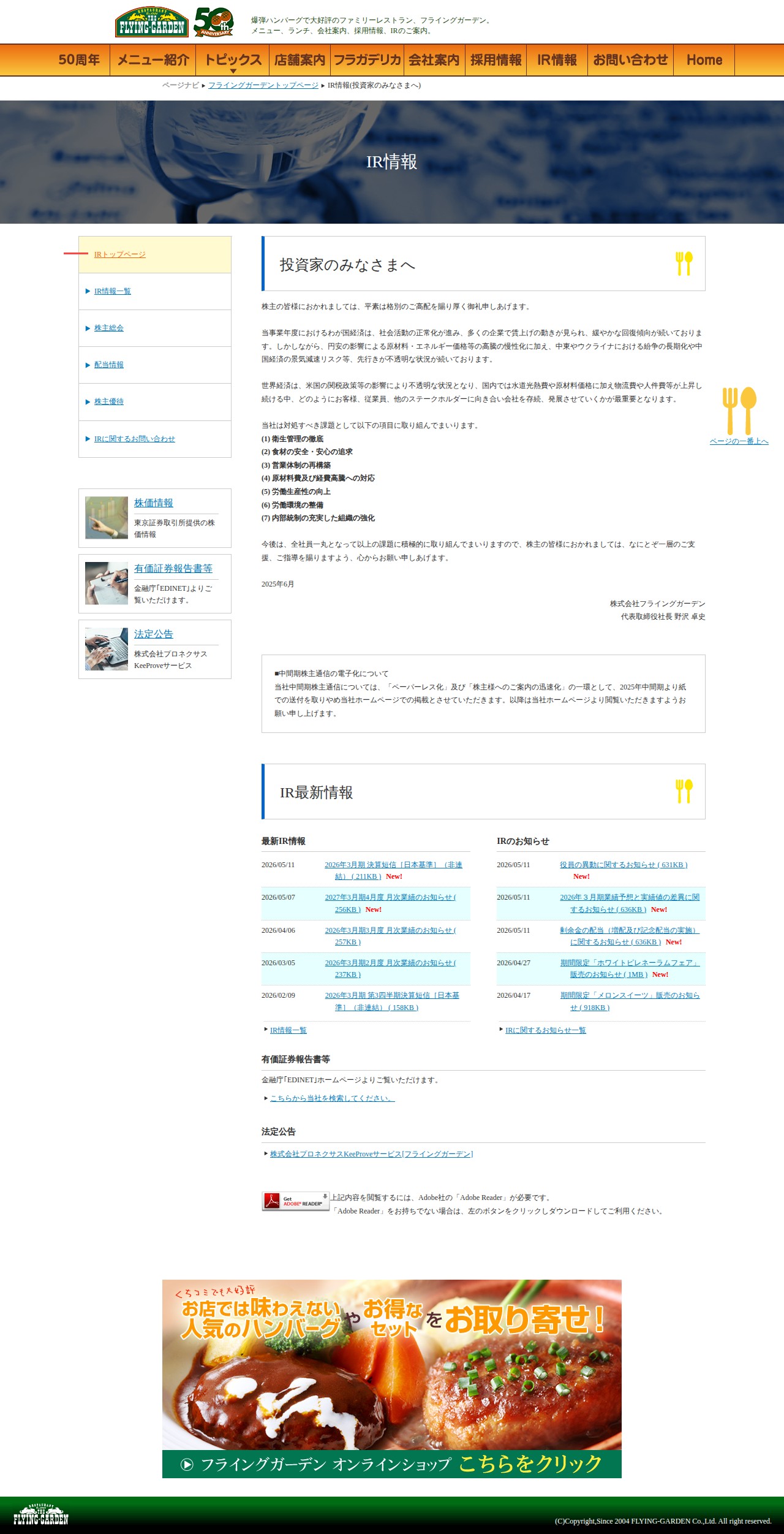Open 2026年3月期2月度 月次業績 (237KB) link
Image resolution: width=784 pixels, height=1534 pixels.
(390, 968)
